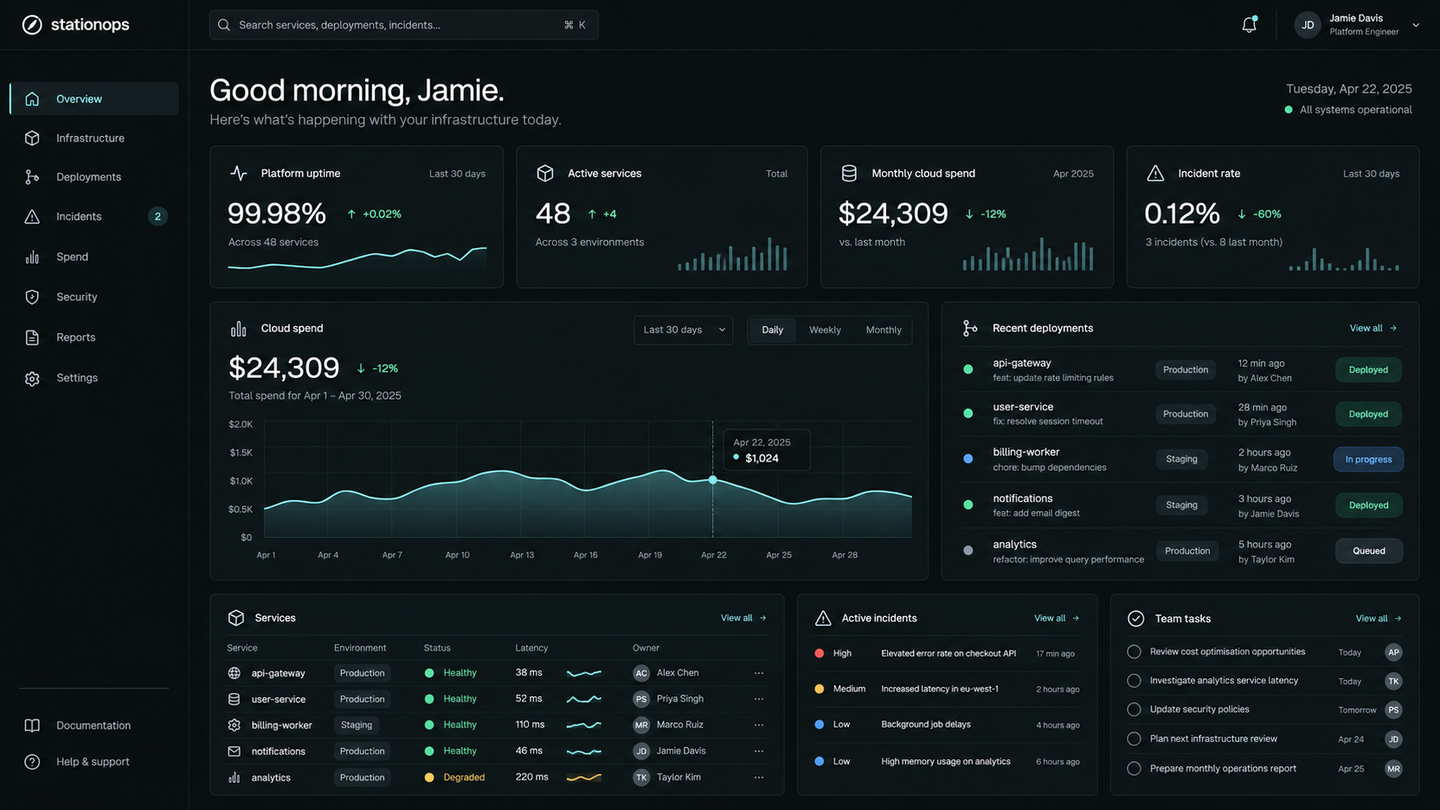Click the Platform uptime pulse icon

[x=238, y=173]
